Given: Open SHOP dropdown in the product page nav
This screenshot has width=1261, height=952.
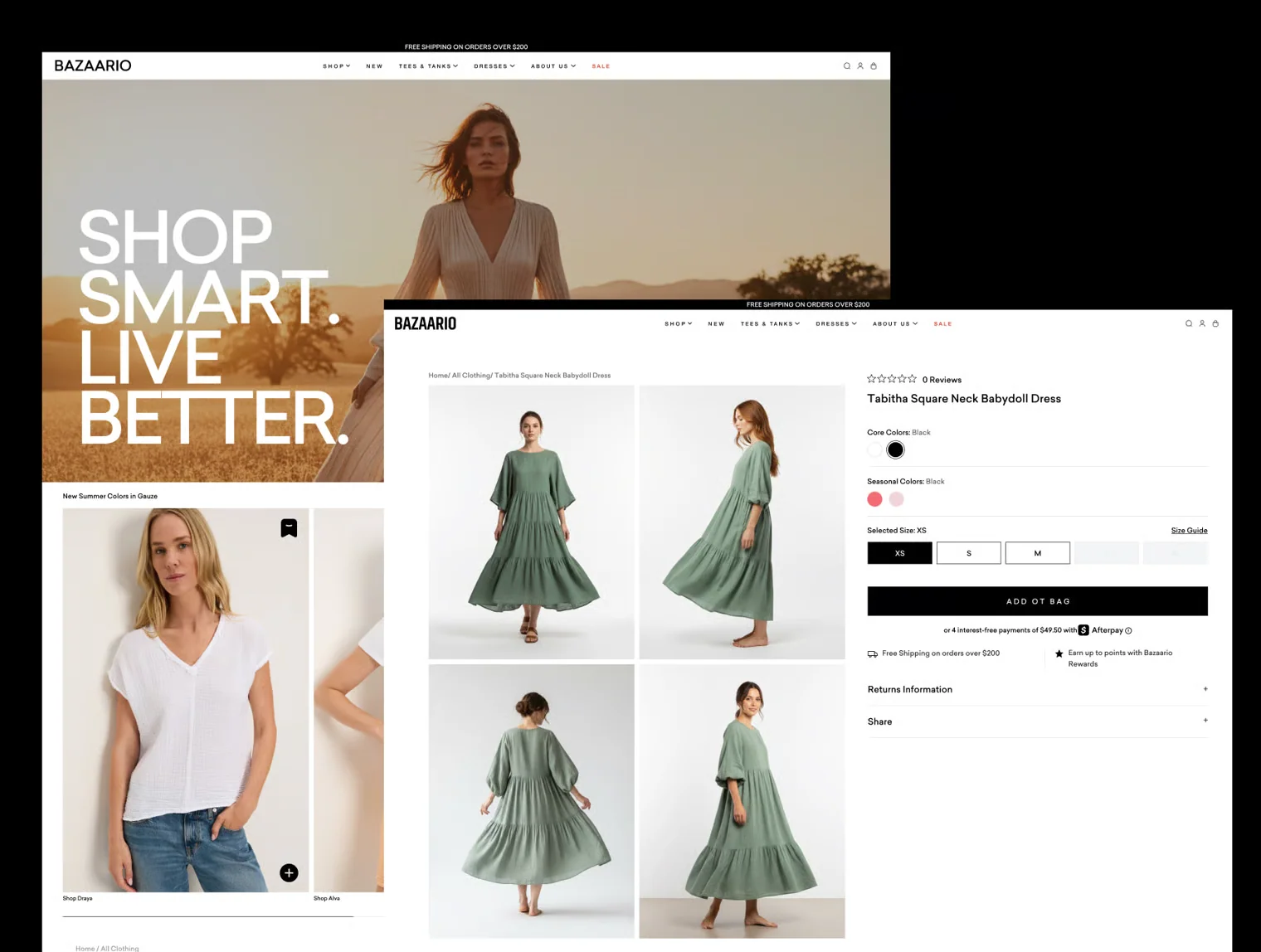Looking at the screenshot, I should tap(678, 323).
